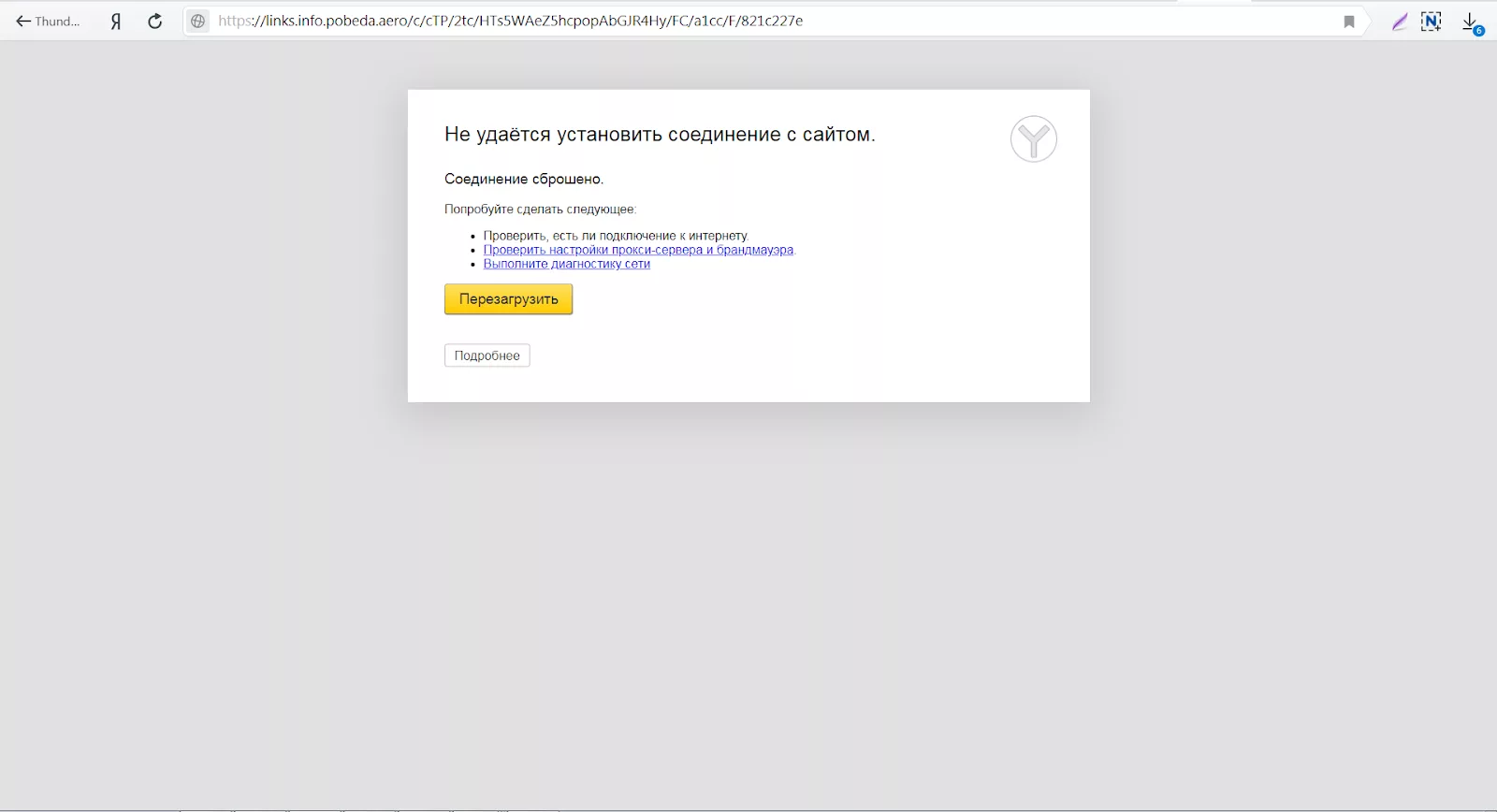The height and width of the screenshot is (812, 1497).
Task: Go back to the Thund... page
Action: tap(47, 21)
